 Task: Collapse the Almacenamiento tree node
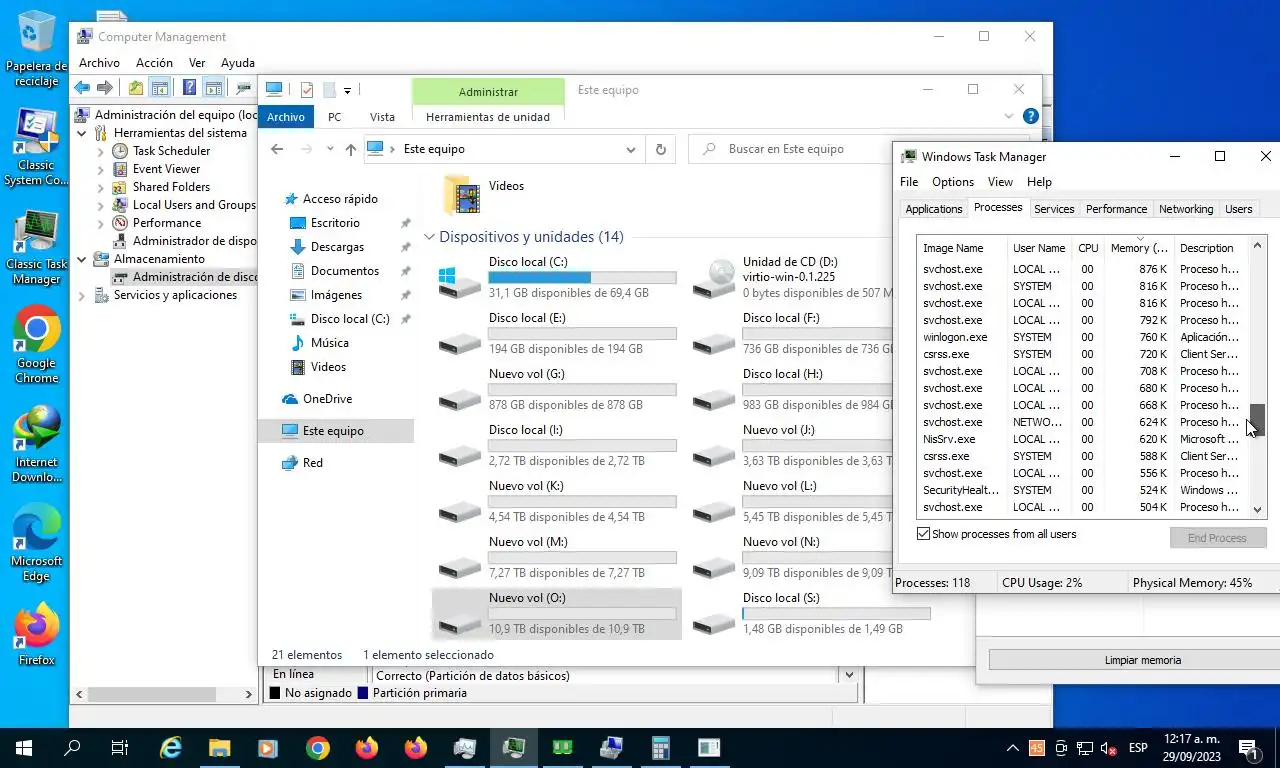click(x=82, y=259)
